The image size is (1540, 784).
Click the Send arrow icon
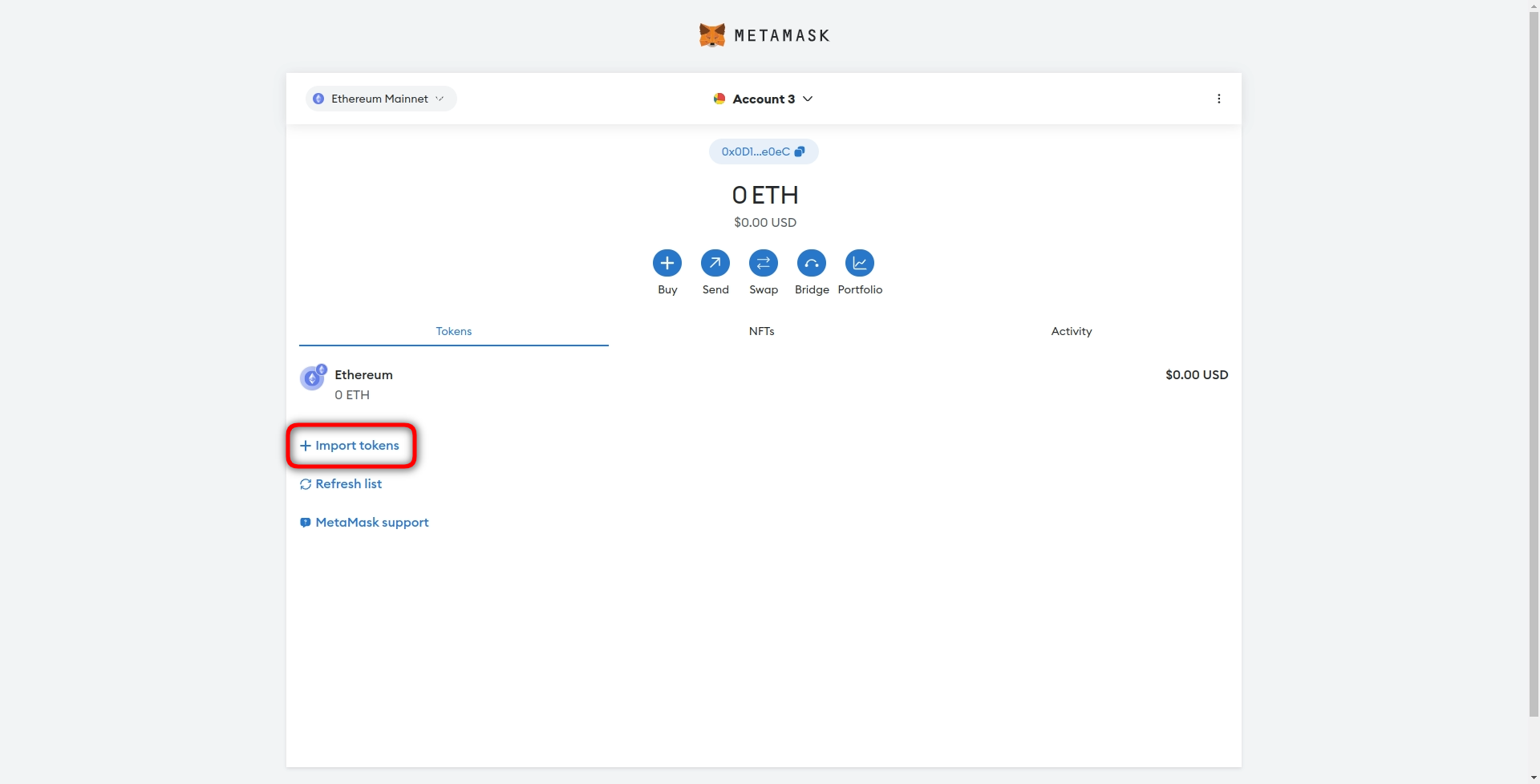(715, 263)
